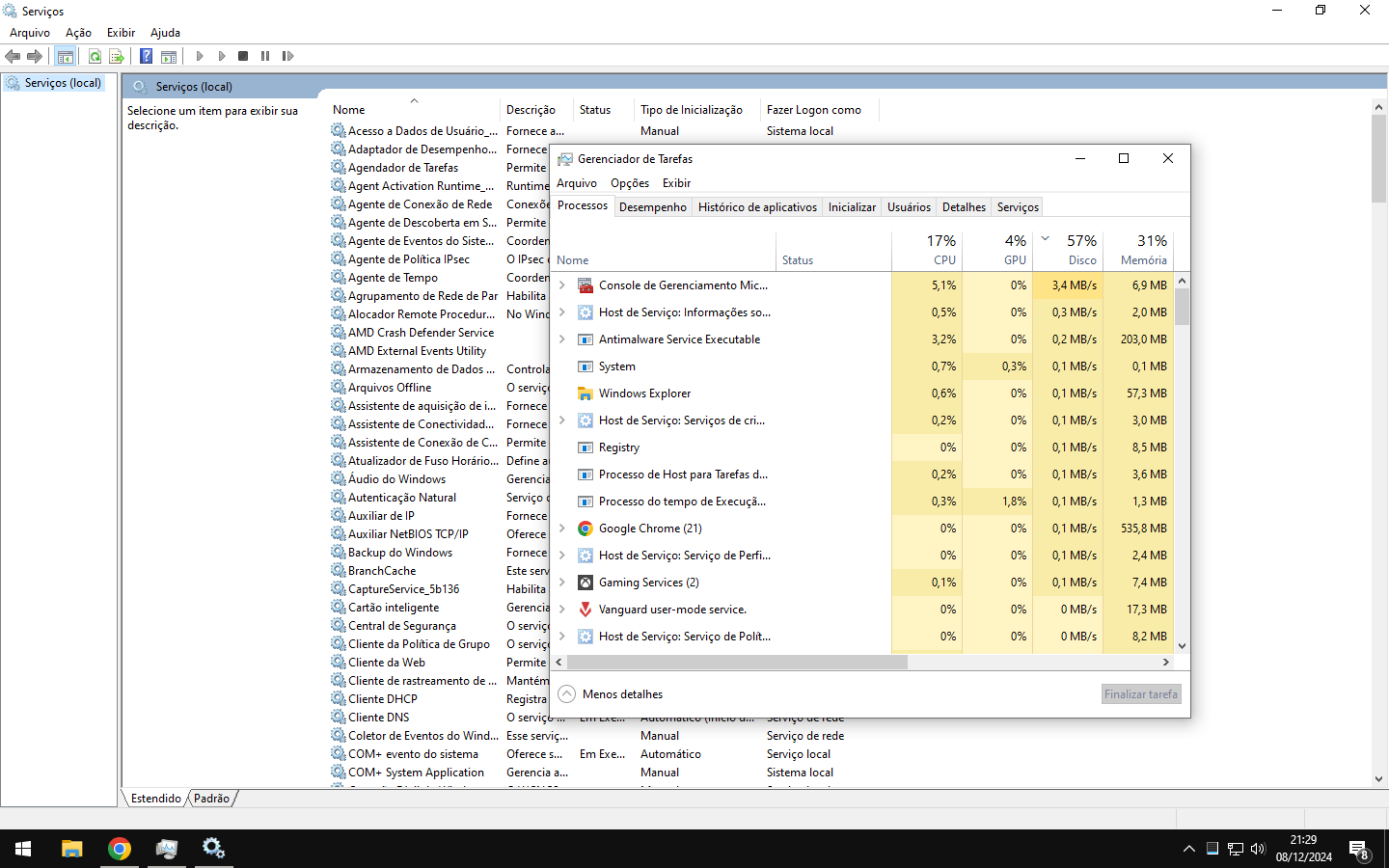This screenshot has height=868, width=1389.
Task: Click the gear icon of Áudio do Windows service
Action: tap(339, 478)
